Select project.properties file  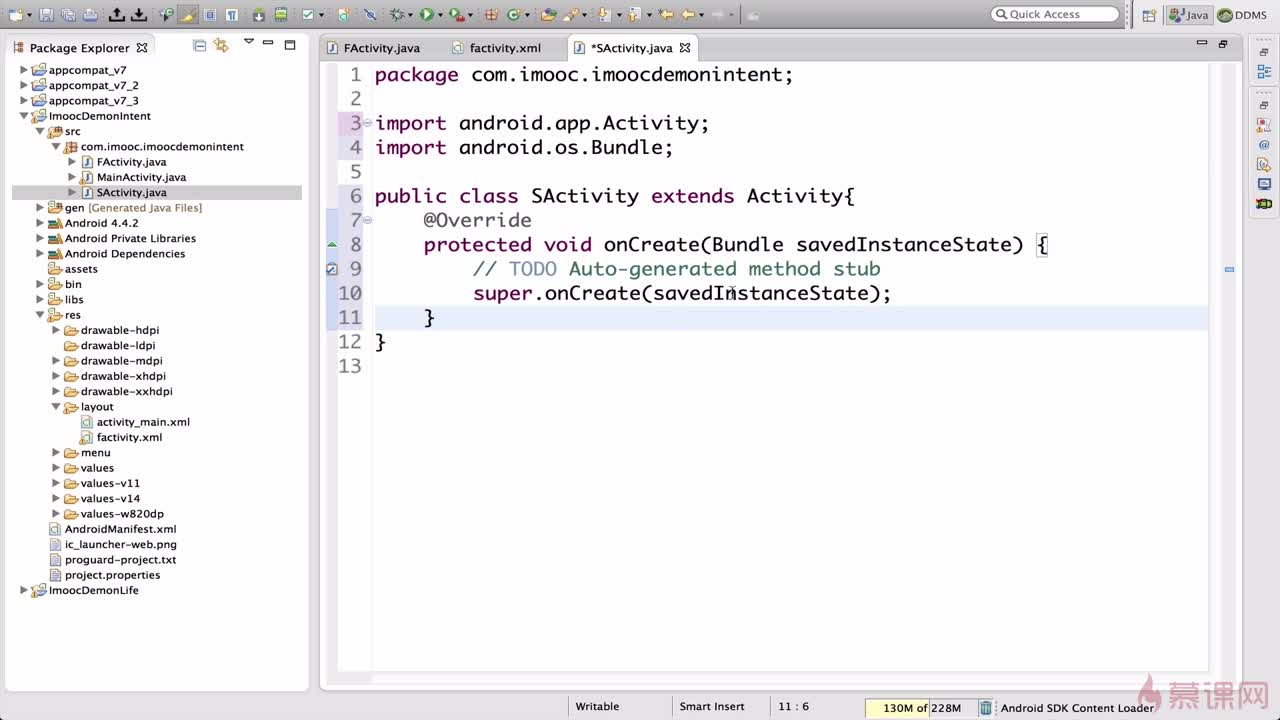[x=112, y=575]
